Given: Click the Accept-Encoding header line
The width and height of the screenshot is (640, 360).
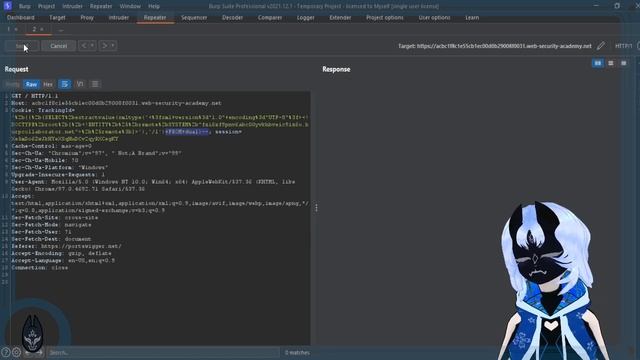Looking at the screenshot, I should tap(62, 253).
